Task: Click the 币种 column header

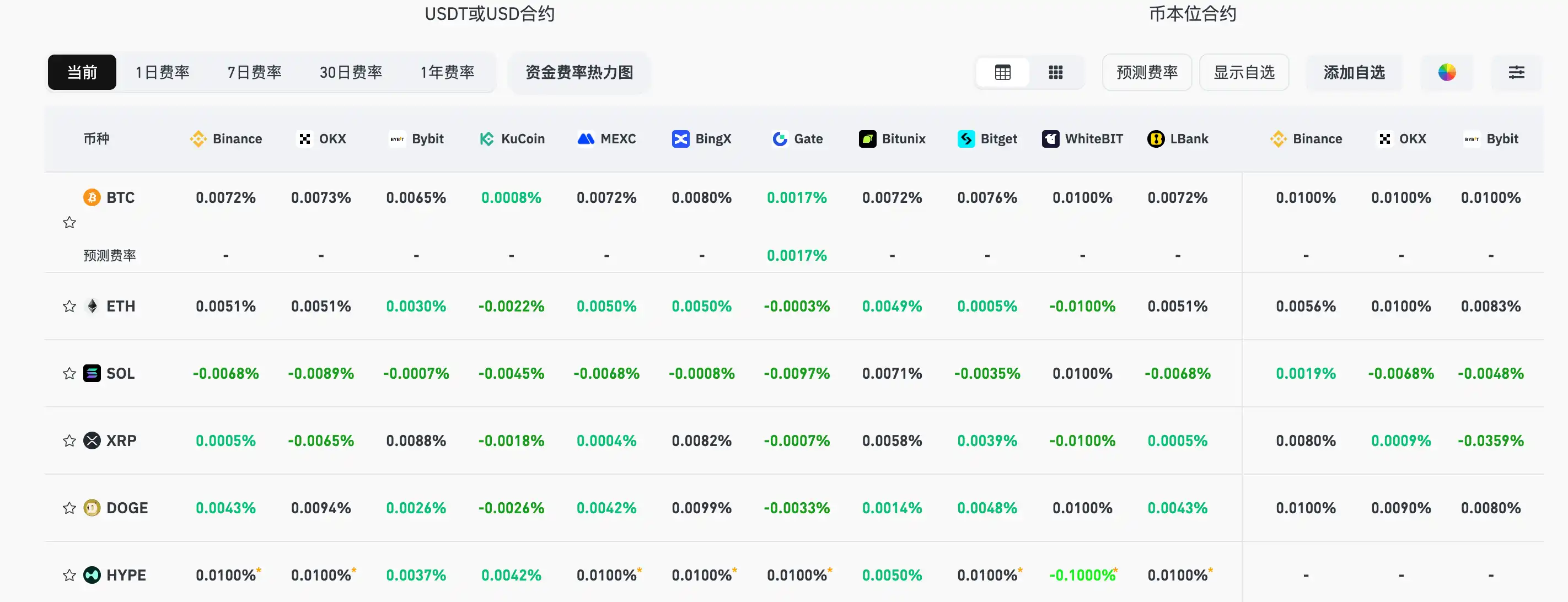Action: coord(96,139)
